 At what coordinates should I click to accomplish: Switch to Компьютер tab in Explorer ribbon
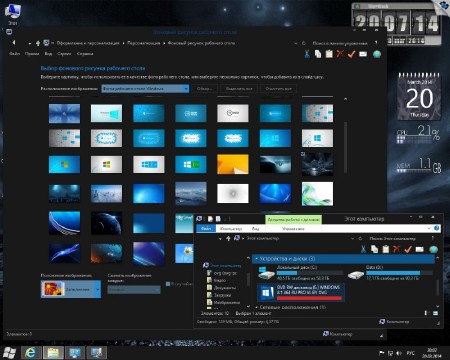pyautogui.click(x=231, y=229)
